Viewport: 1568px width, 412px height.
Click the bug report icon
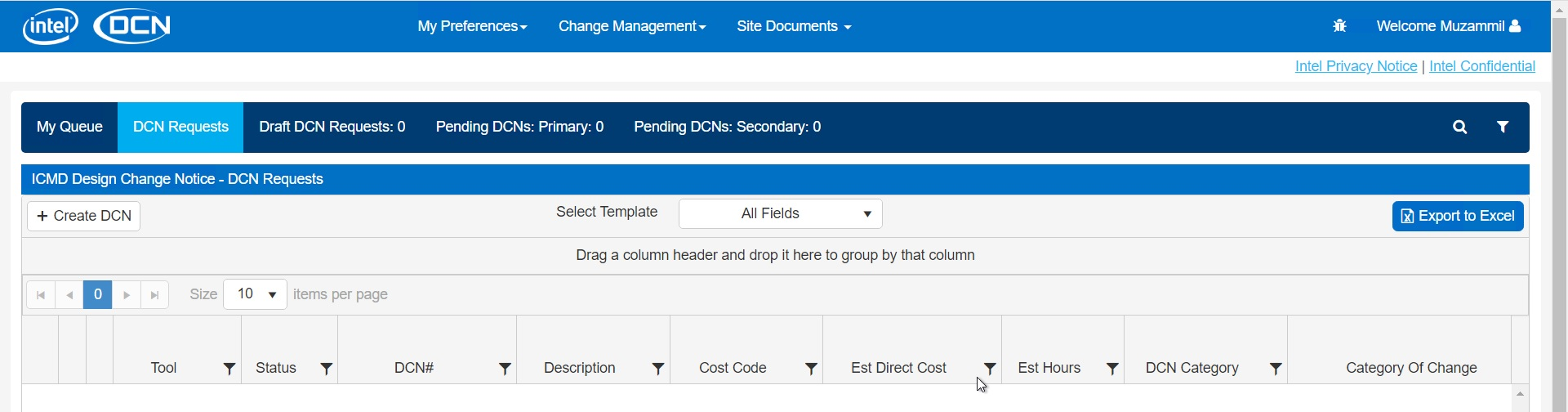[1339, 26]
